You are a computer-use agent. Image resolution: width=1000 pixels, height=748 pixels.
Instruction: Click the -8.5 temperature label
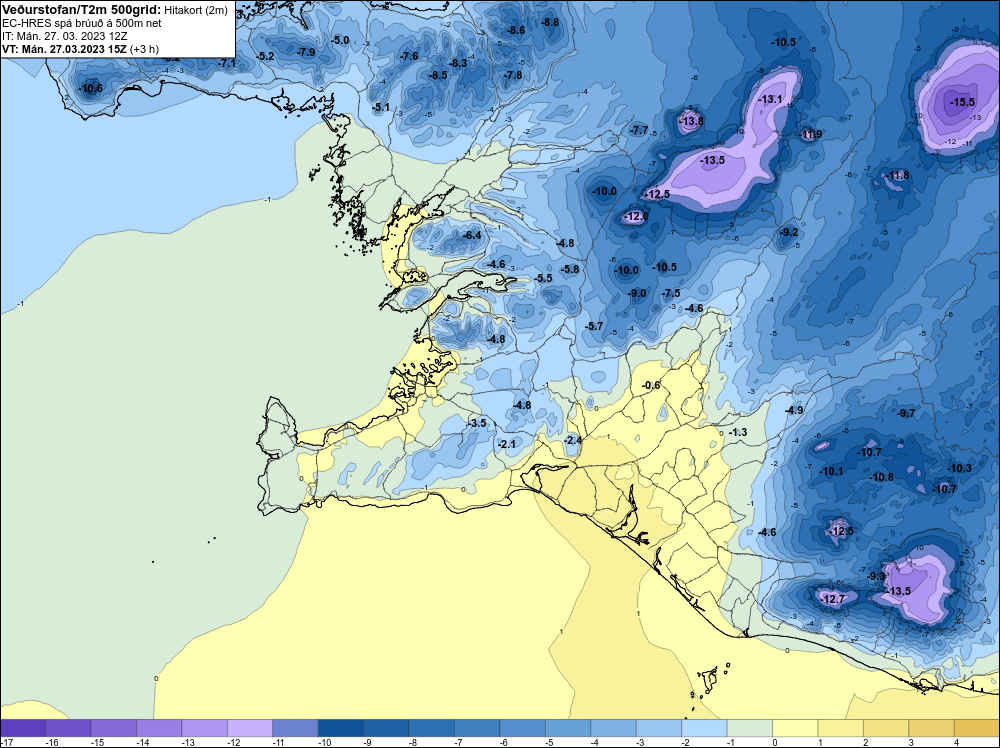coord(438,75)
